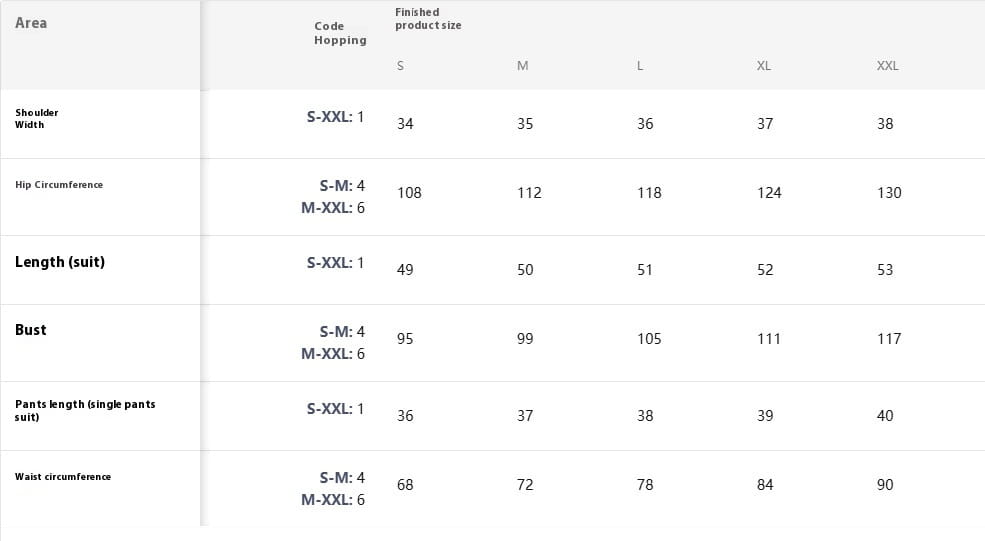Select the S size column header
The width and height of the screenshot is (985, 541).
401,66
